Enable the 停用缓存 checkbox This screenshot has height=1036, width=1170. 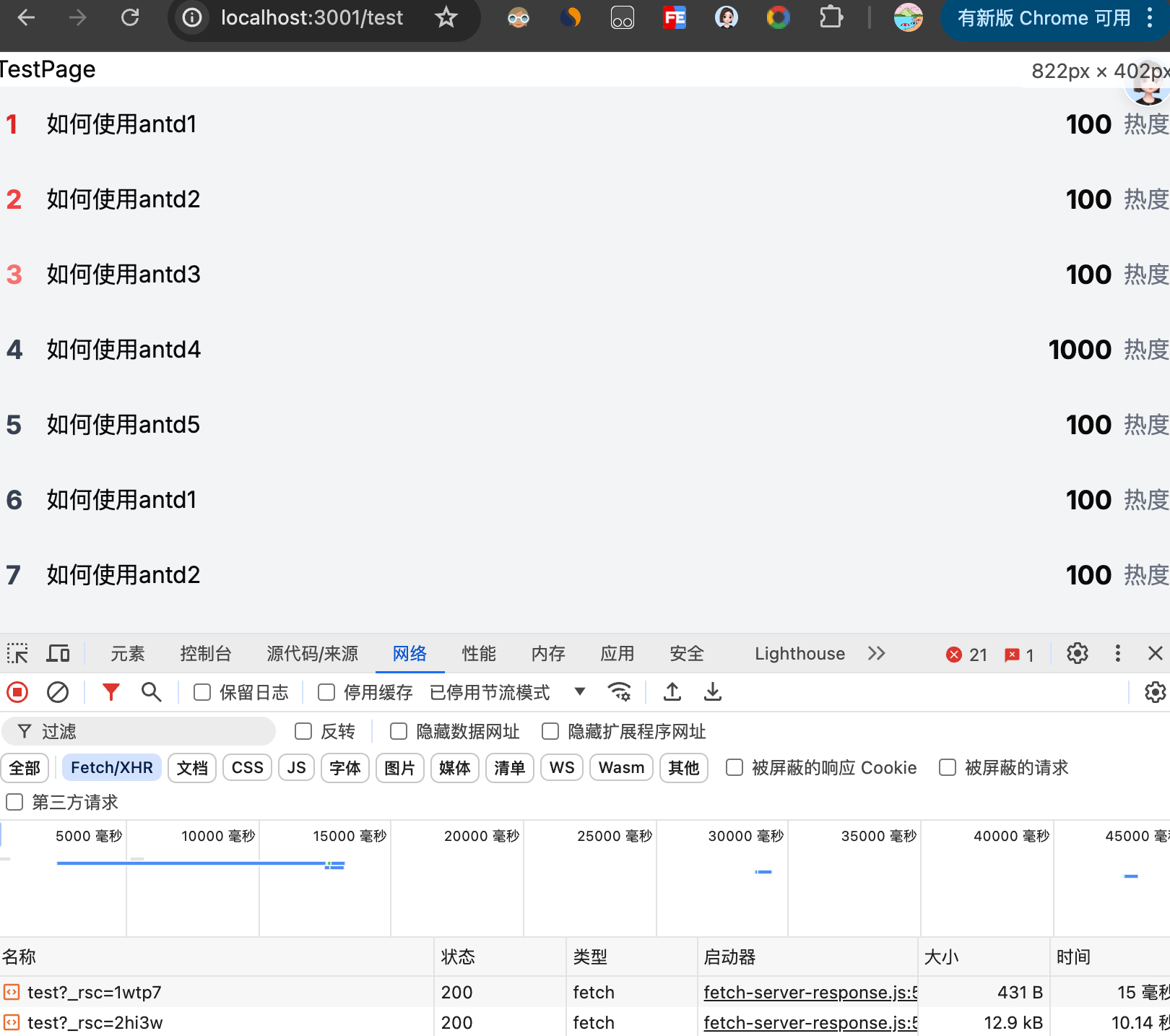(x=326, y=693)
